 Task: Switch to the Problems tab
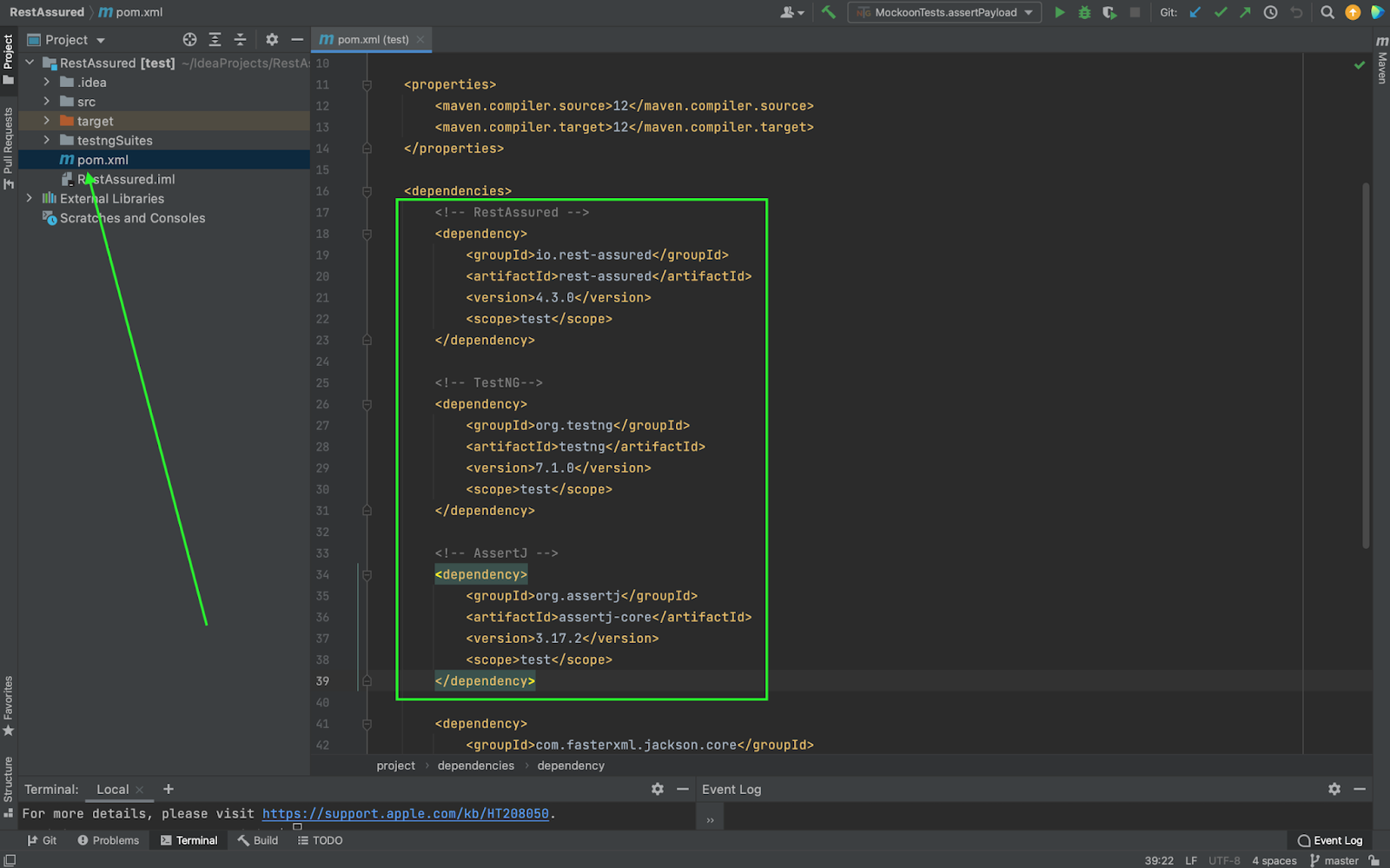click(x=108, y=840)
